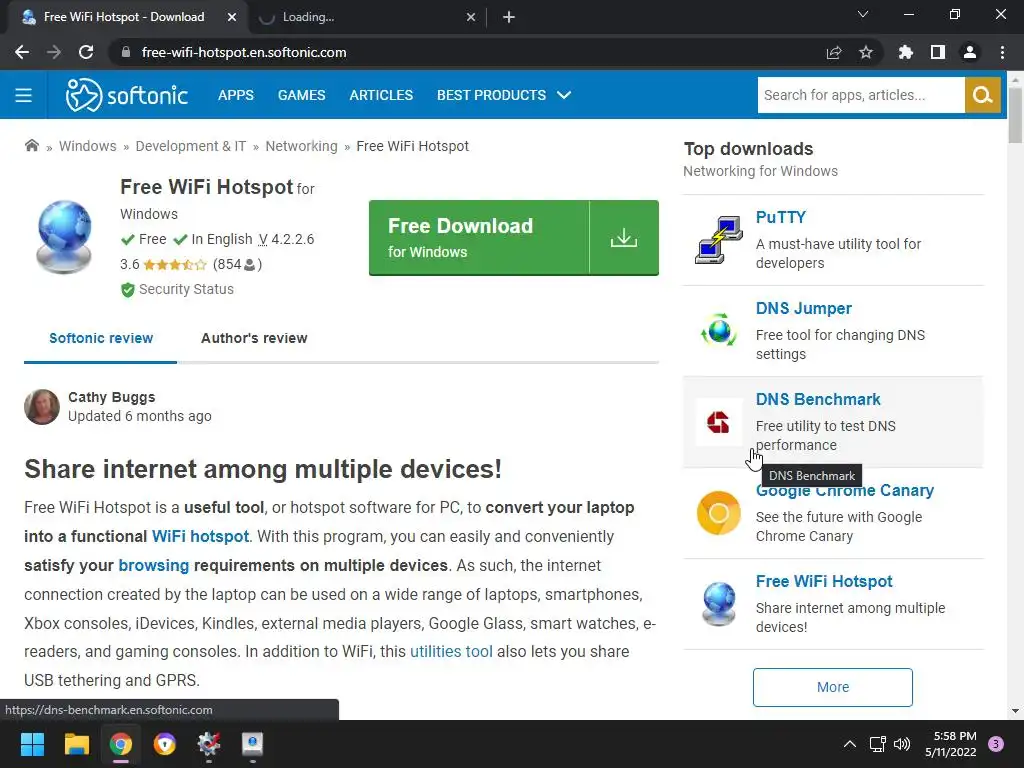Click the tab search chevron in title bar

863,14
